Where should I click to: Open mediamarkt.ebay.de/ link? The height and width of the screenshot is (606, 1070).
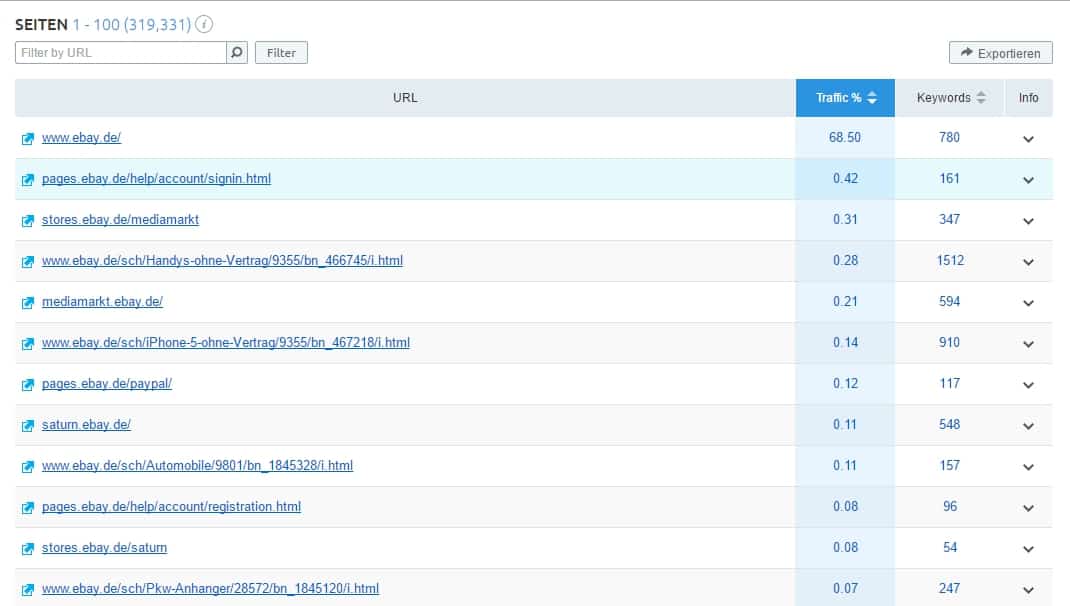pos(102,301)
